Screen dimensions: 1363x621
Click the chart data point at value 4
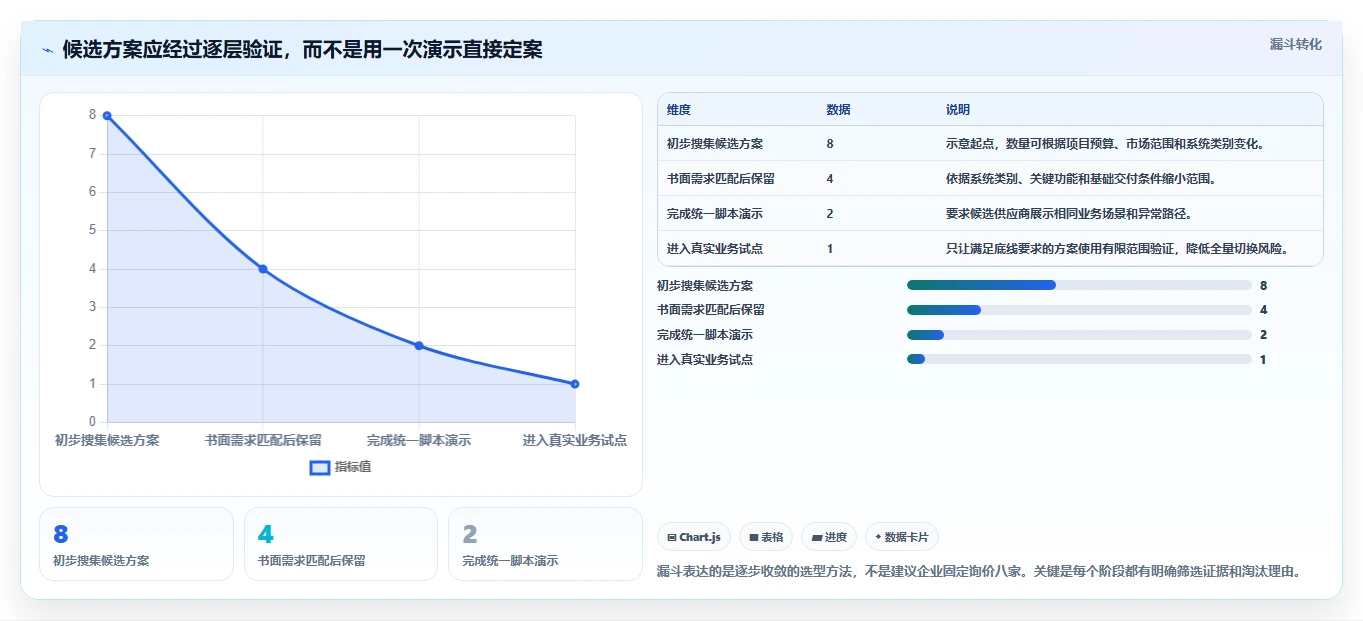pyautogui.click(x=263, y=269)
